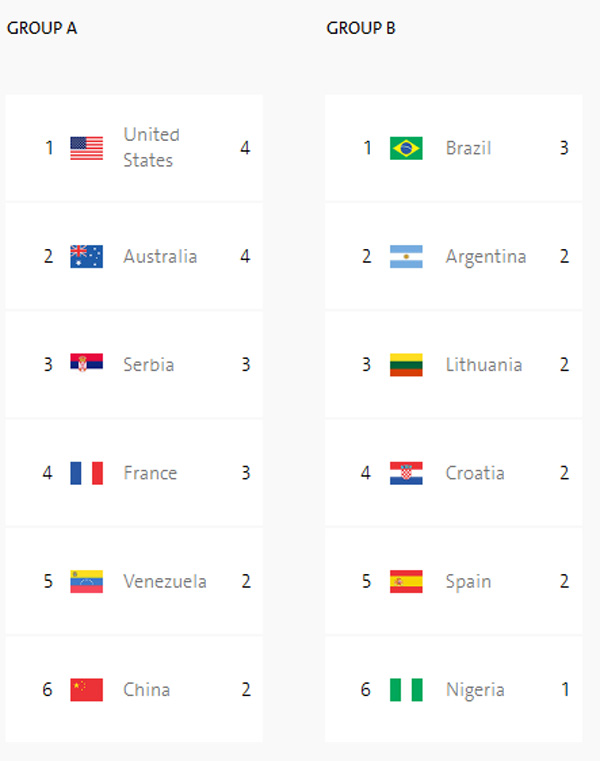Select the Serbia flag icon
Viewport: 600px width, 761px height.
(x=86, y=364)
